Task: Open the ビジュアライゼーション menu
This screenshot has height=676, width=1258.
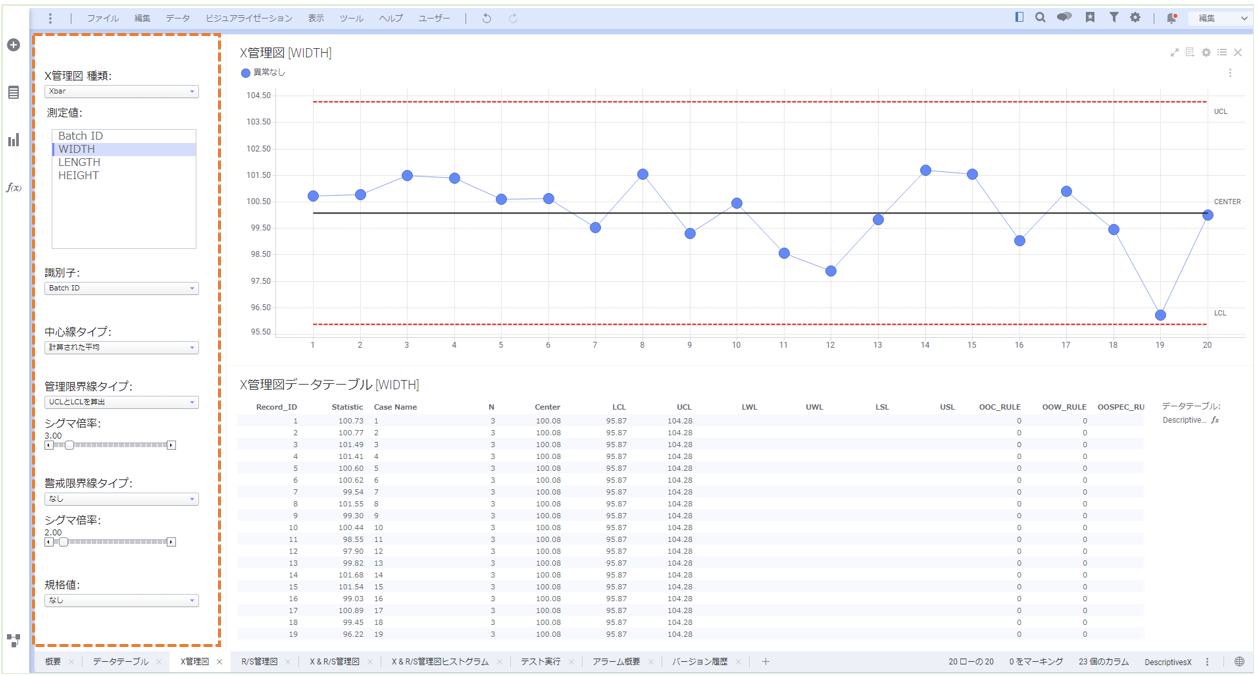Action: point(249,18)
